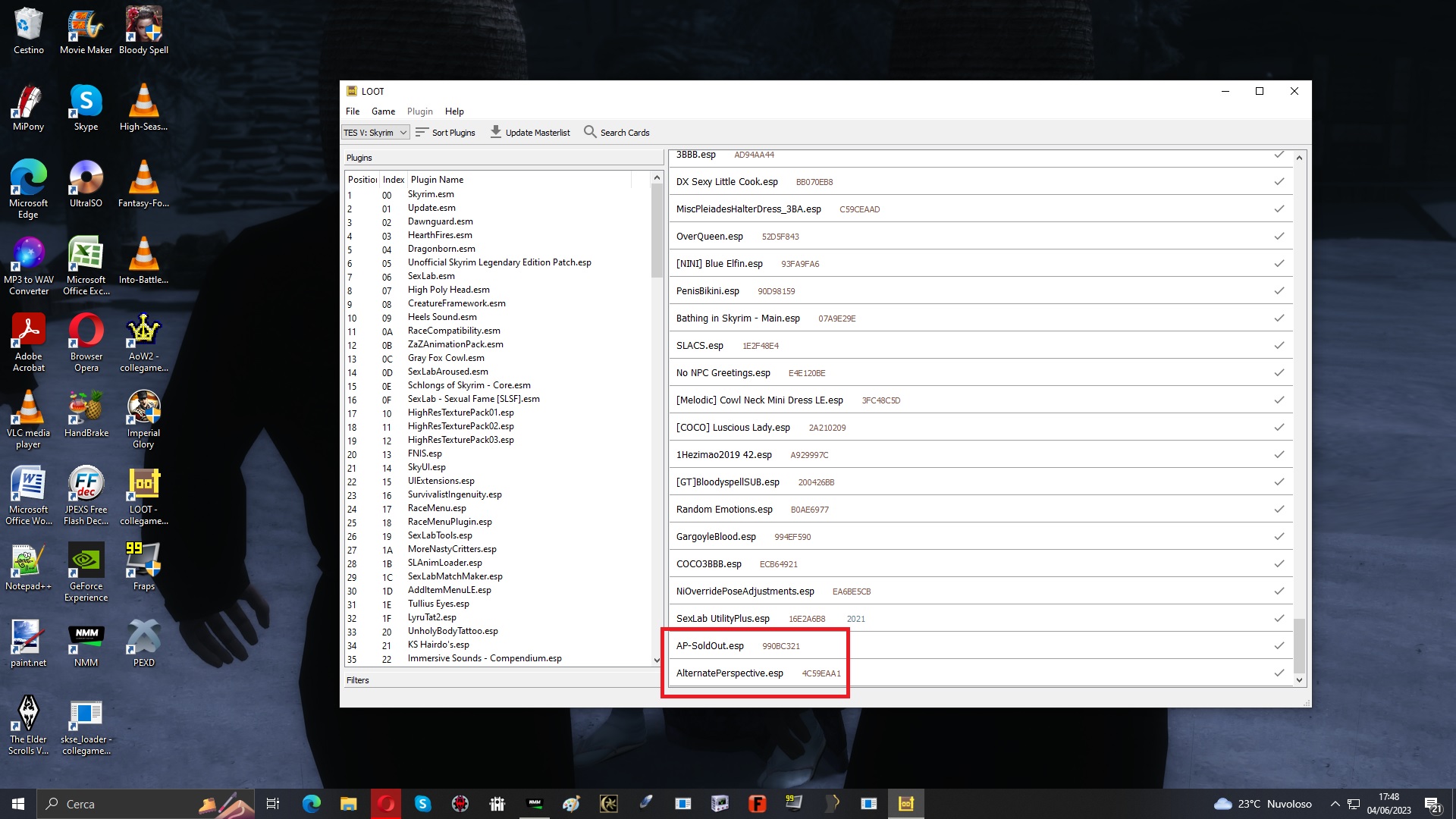
Task: Click the Search Cards magnifier icon
Action: [x=590, y=132]
